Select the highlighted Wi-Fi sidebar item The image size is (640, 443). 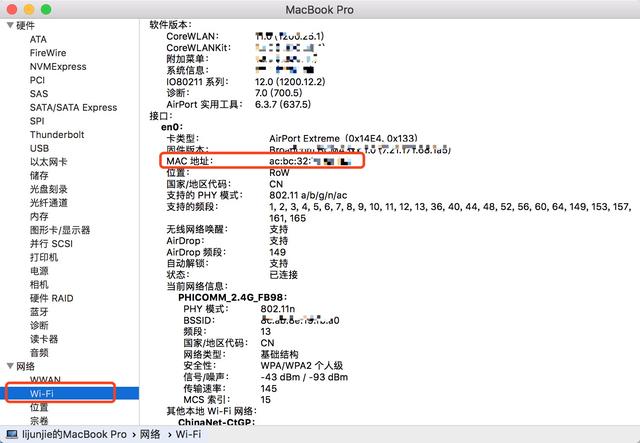(x=69, y=393)
